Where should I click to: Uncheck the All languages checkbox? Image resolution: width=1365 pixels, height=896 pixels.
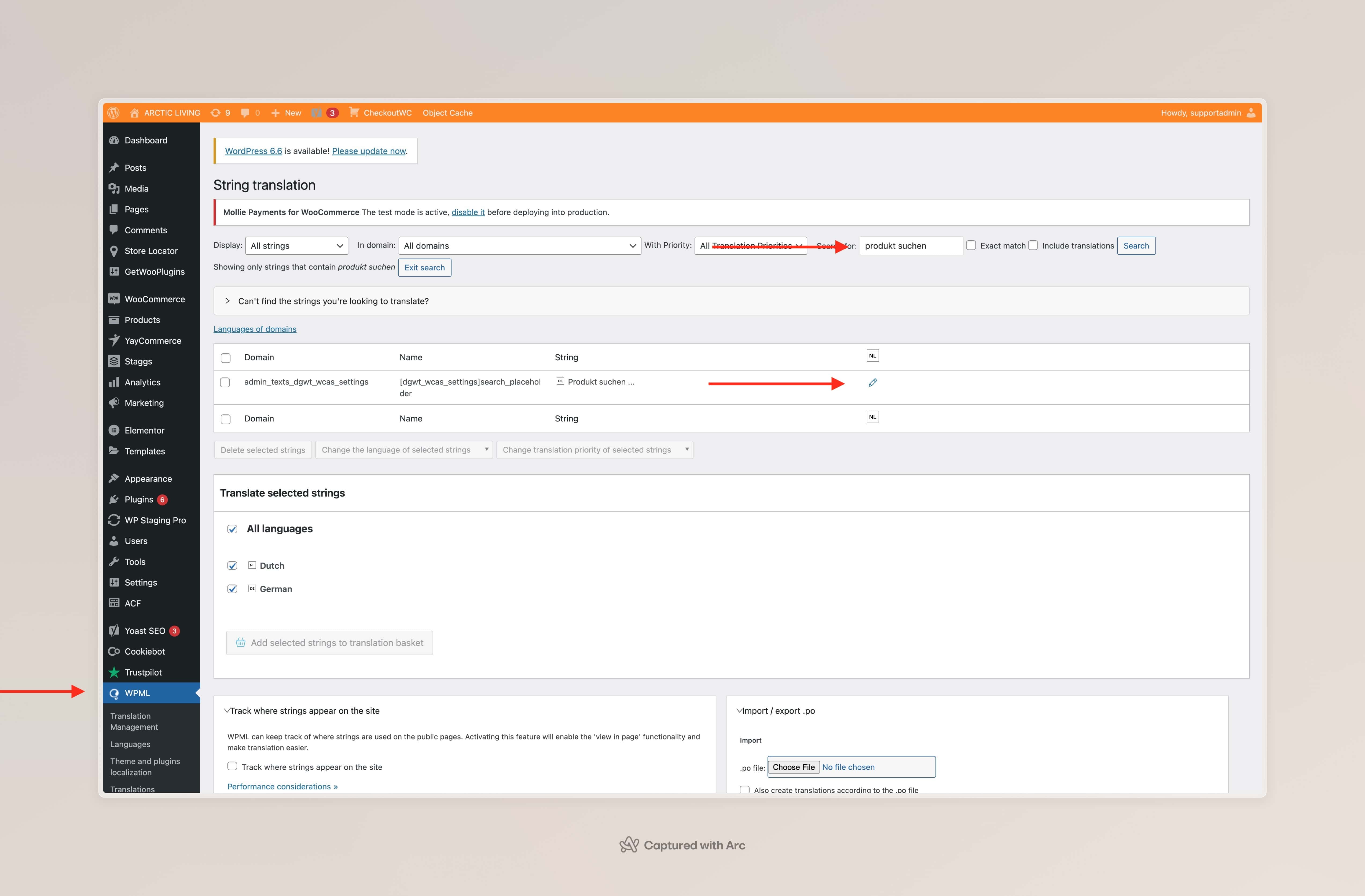pyautogui.click(x=232, y=529)
